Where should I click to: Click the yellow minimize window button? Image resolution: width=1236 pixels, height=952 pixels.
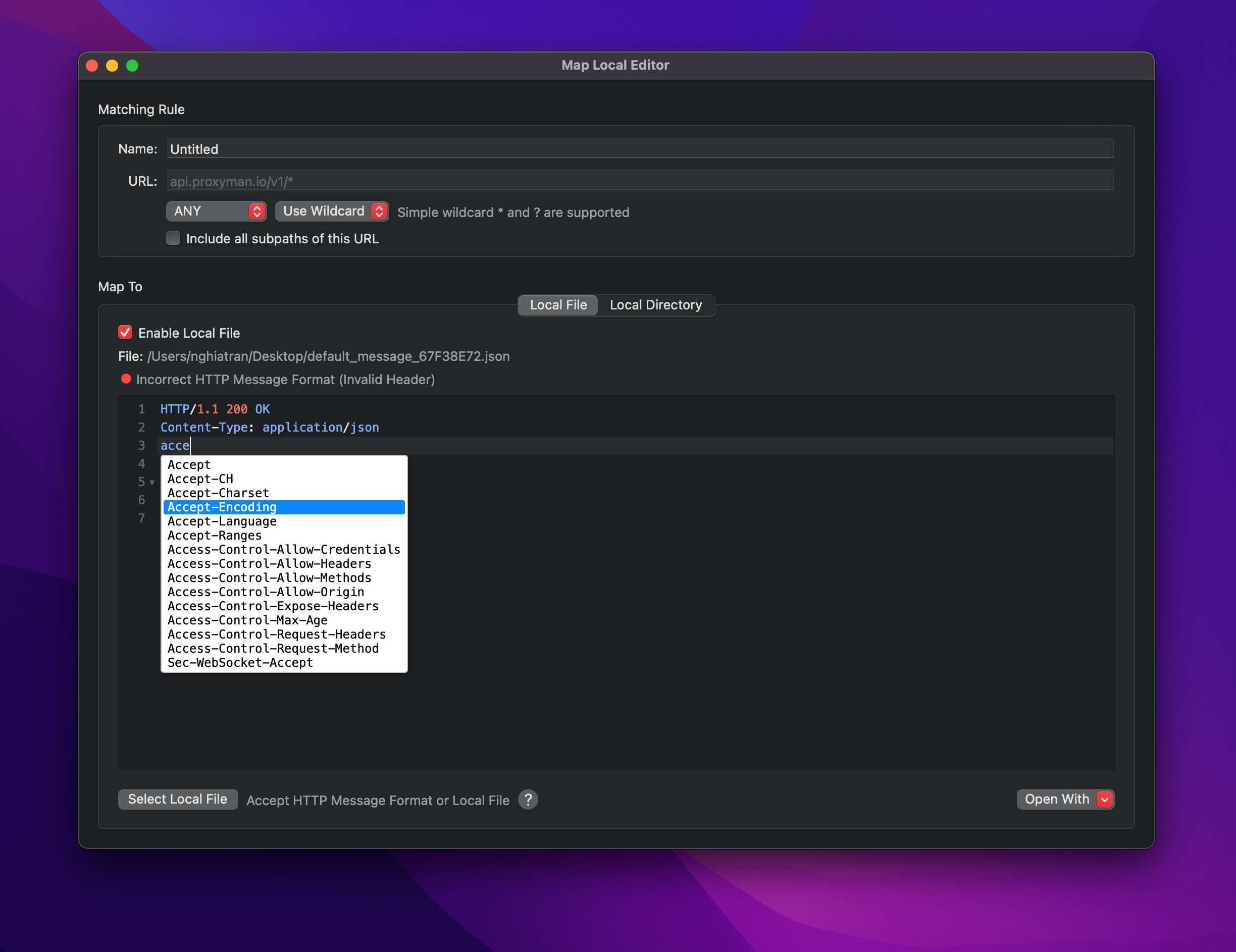click(112, 66)
